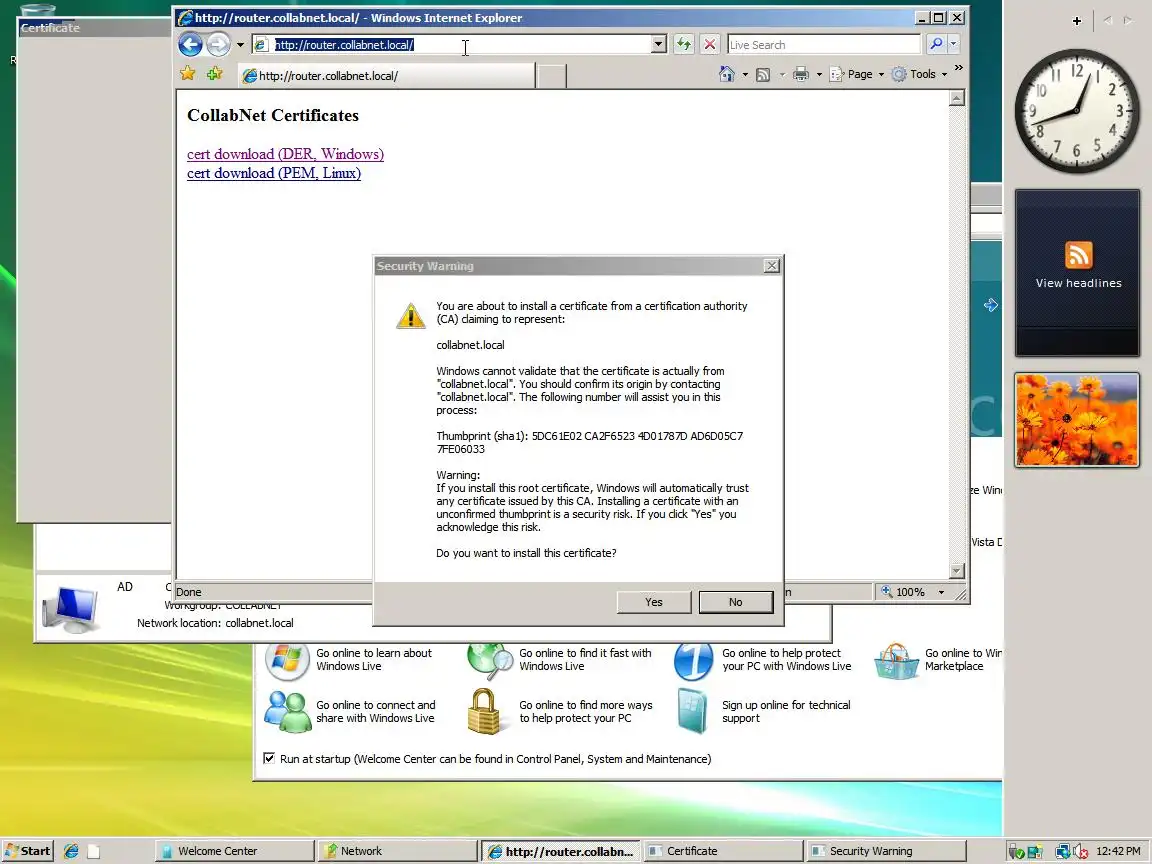Open search provider options dropdown
This screenshot has width=1152, height=864.
[954, 44]
